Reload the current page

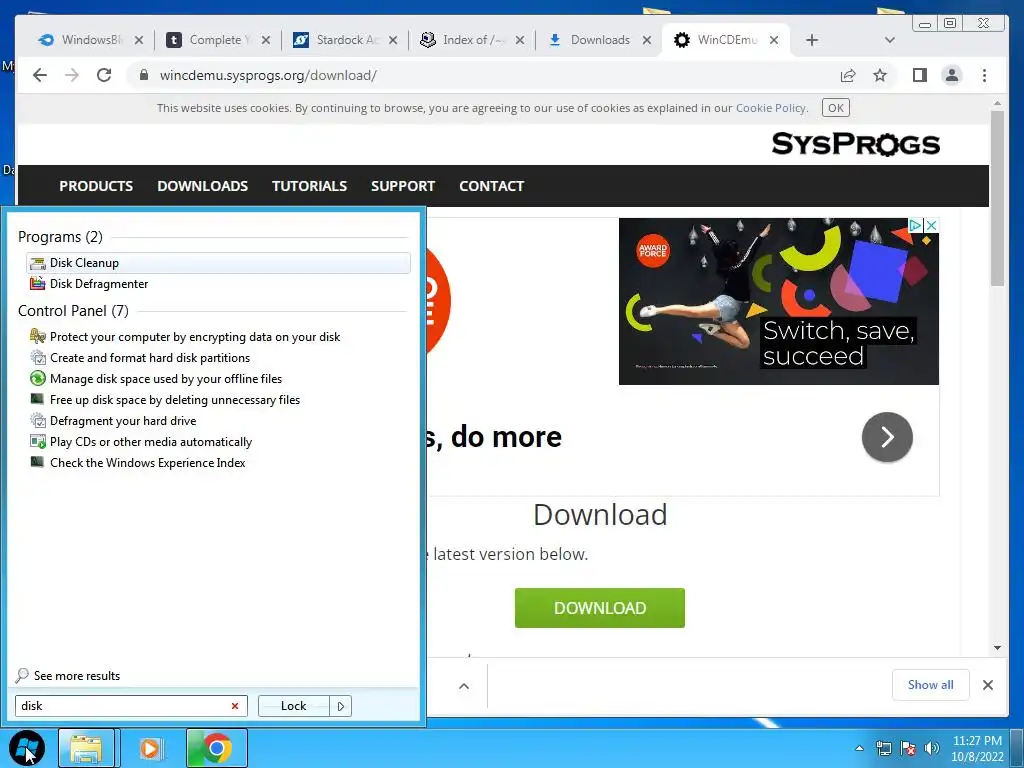[104, 75]
